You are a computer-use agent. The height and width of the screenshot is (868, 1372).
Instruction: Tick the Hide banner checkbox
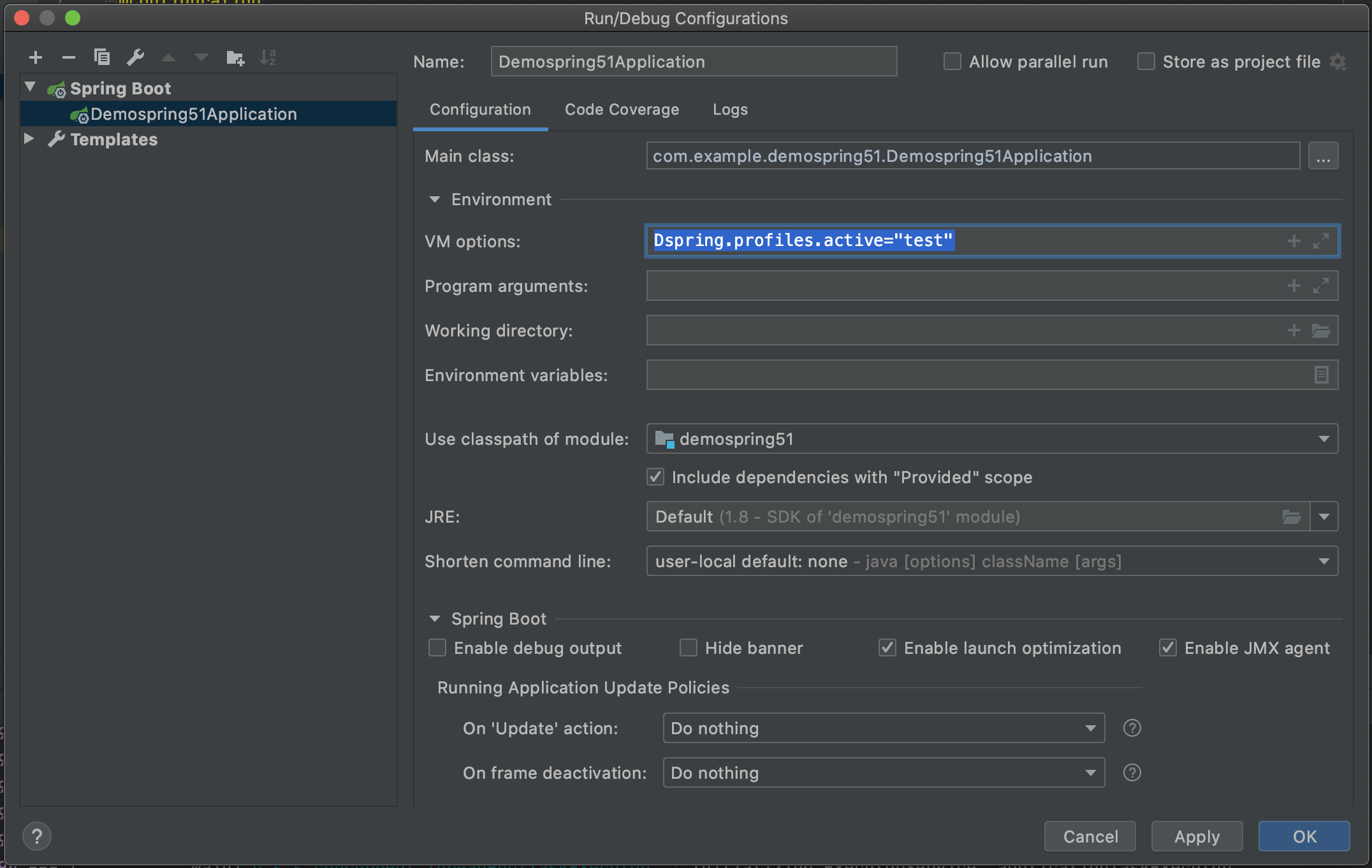point(689,648)
